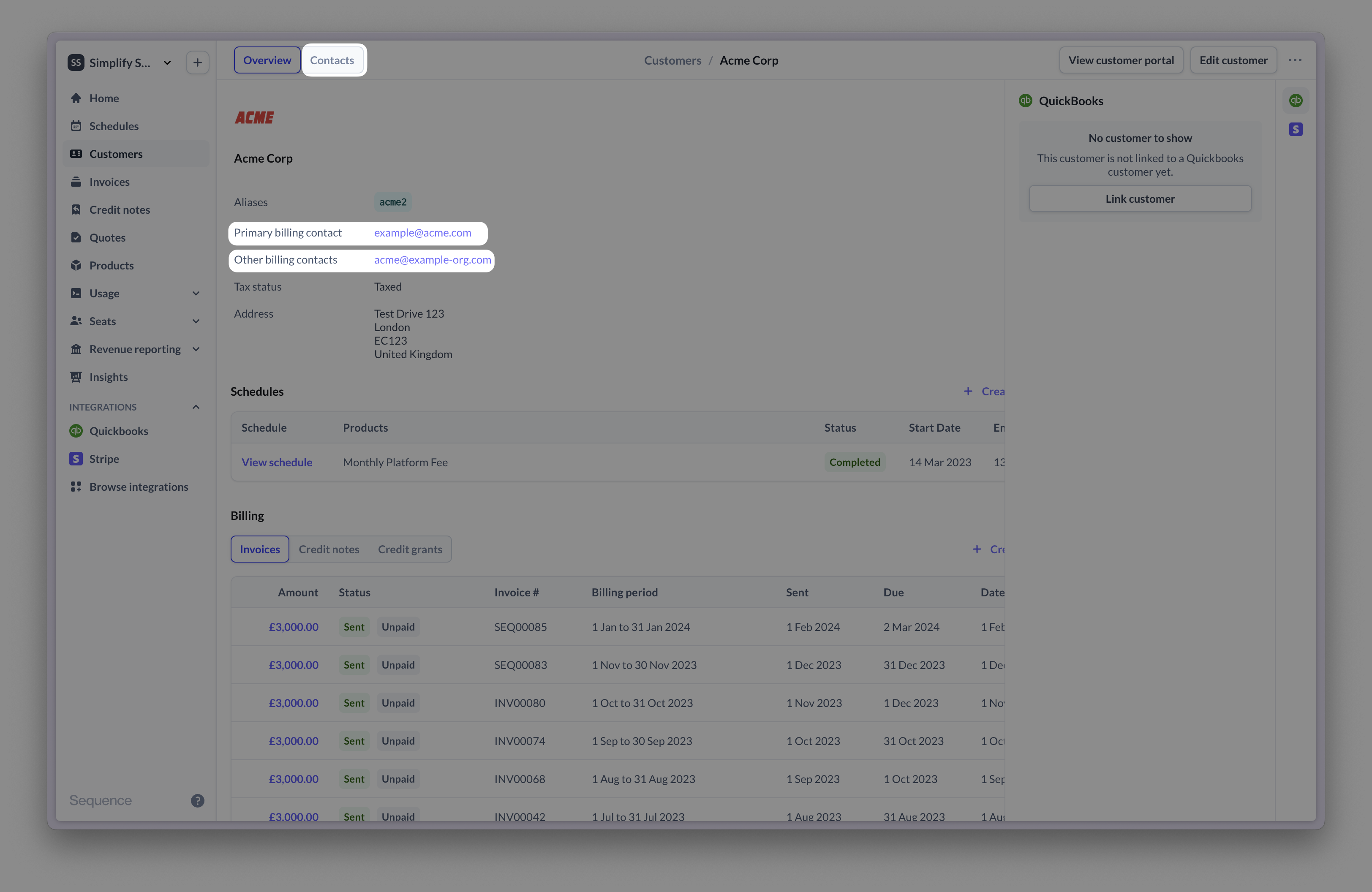Click the Browse integrations grid icon
This screenshot has width=1372, height=892.
tap(76, 487)
